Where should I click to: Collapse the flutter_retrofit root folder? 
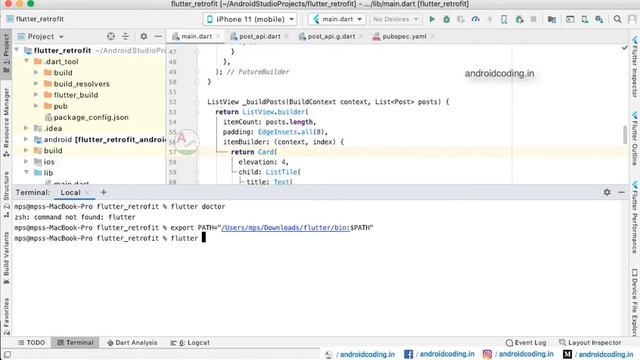click(x=17, y=50)
